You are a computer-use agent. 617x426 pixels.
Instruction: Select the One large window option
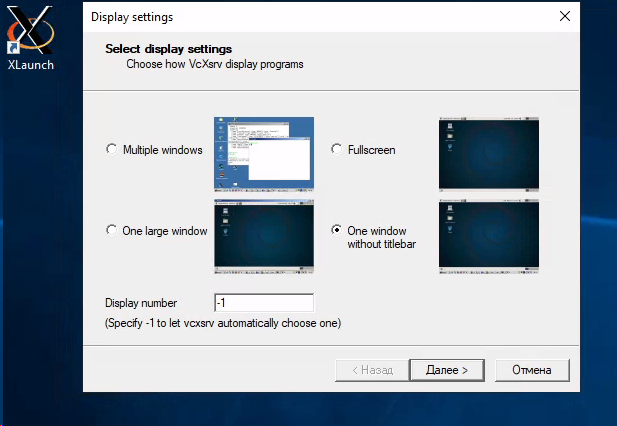[x=111, y=231]
